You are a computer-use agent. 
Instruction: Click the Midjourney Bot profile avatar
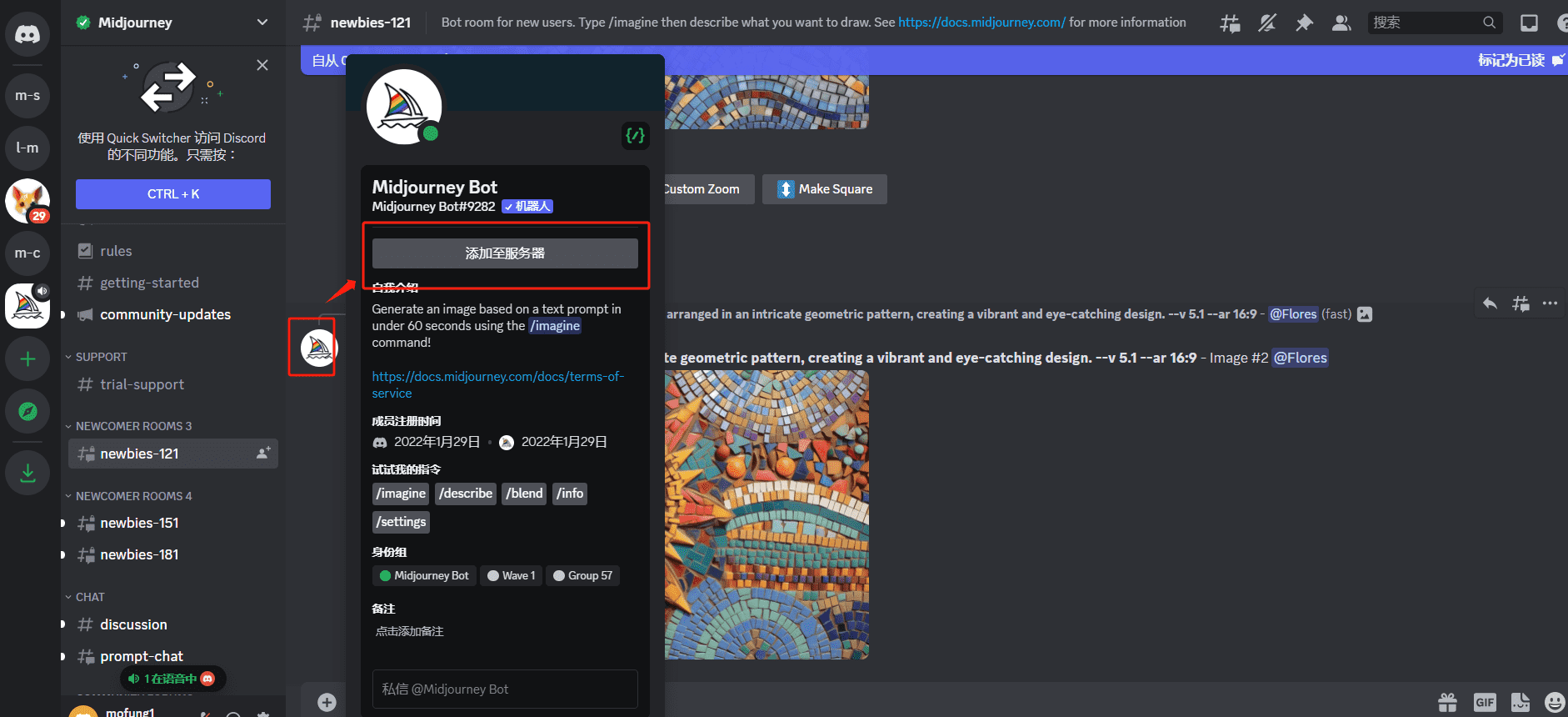404,107
